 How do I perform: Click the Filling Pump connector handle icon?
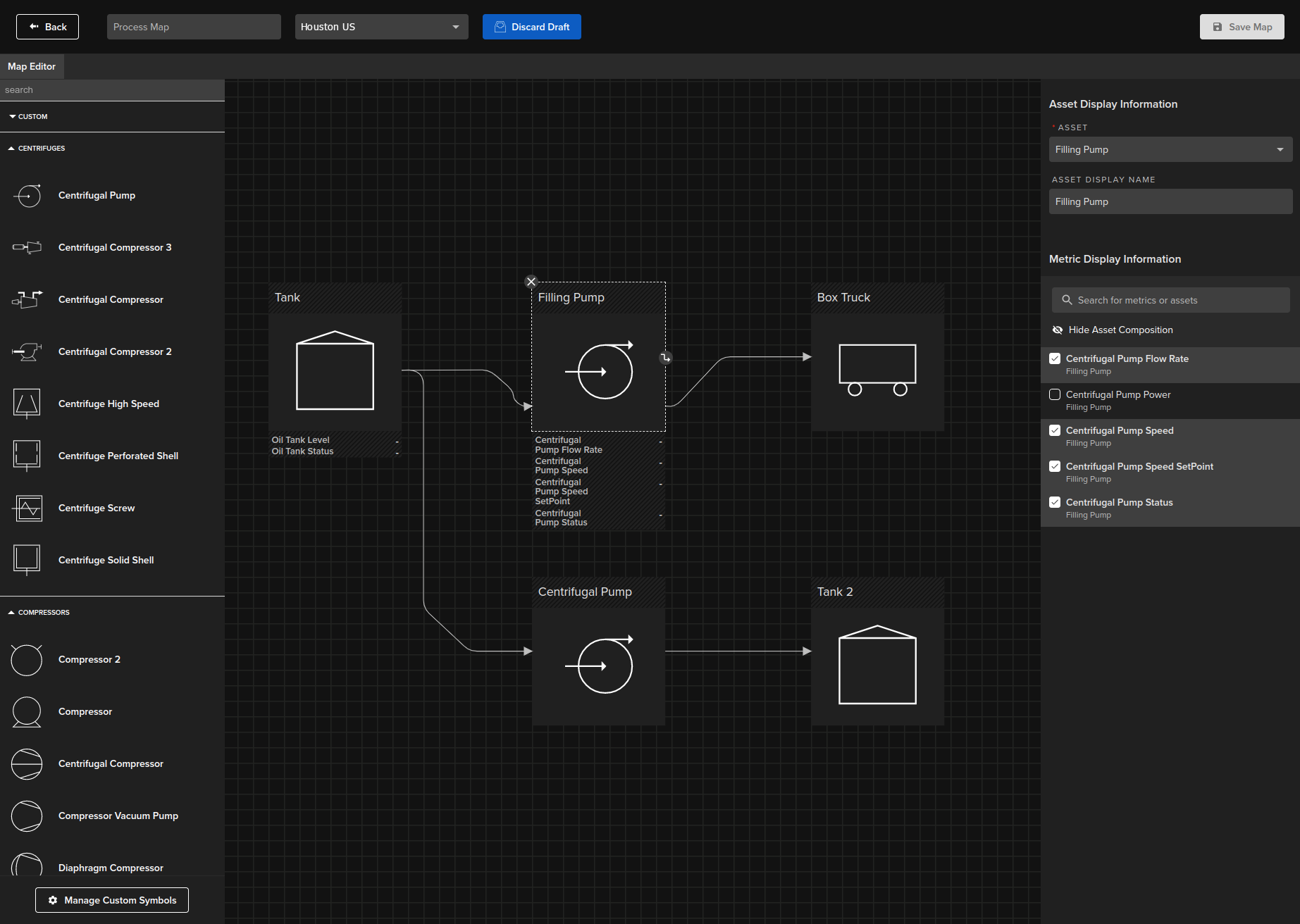point(665,358)
